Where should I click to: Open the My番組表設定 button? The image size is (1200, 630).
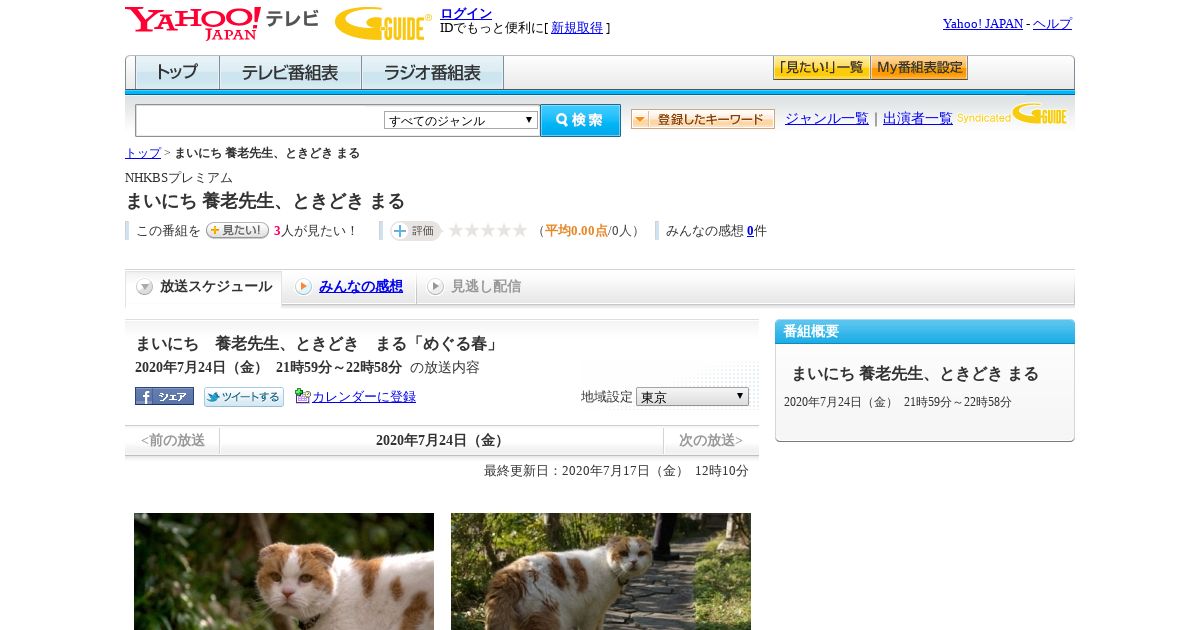pos(919,68)
